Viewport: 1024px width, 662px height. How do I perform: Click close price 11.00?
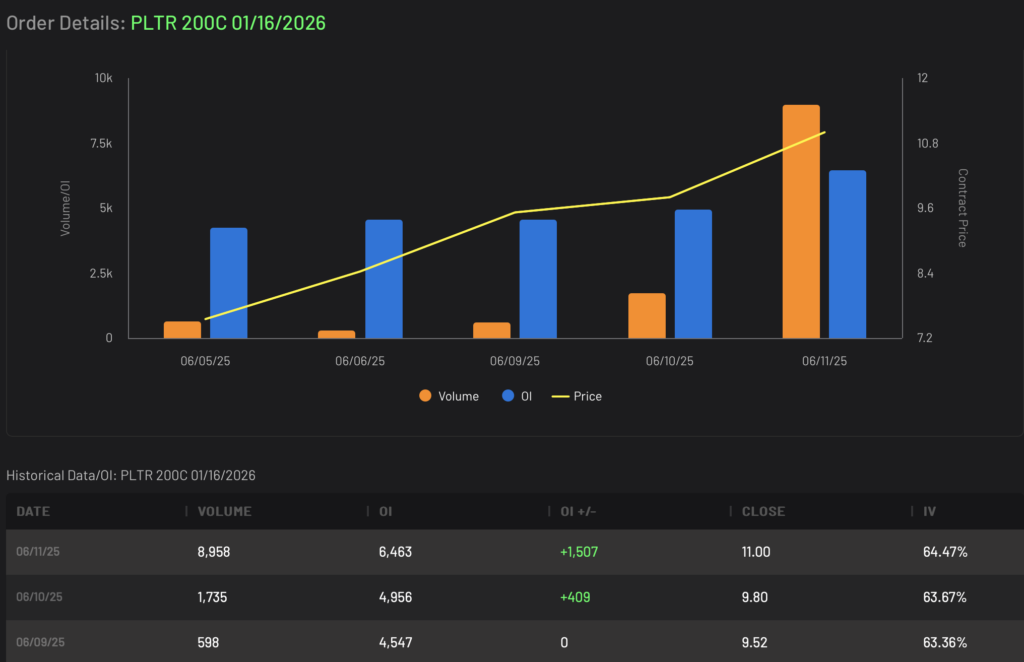click(x=756, y=552)
